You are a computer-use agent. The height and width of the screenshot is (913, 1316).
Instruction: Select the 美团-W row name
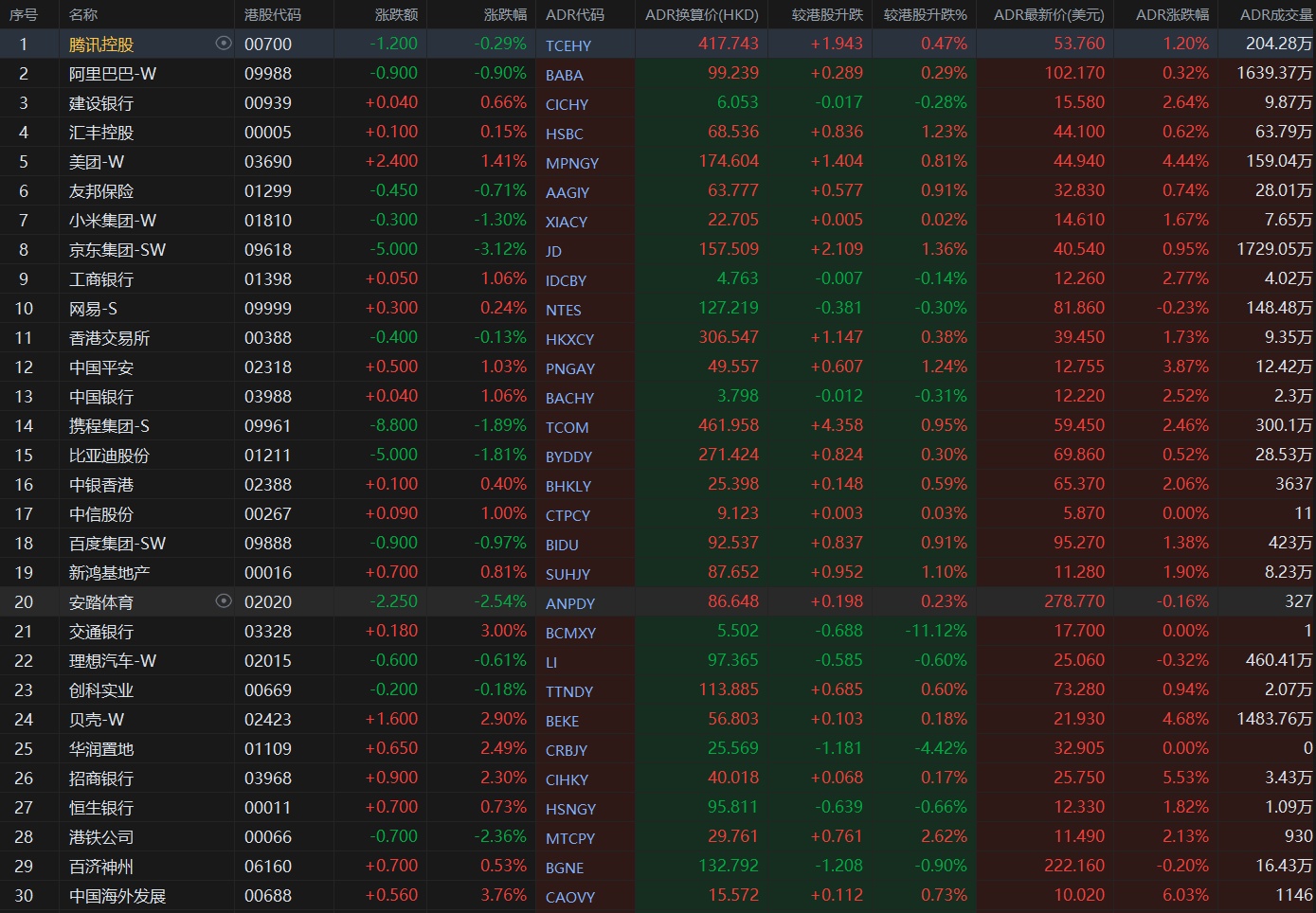[x=97, y=162]
